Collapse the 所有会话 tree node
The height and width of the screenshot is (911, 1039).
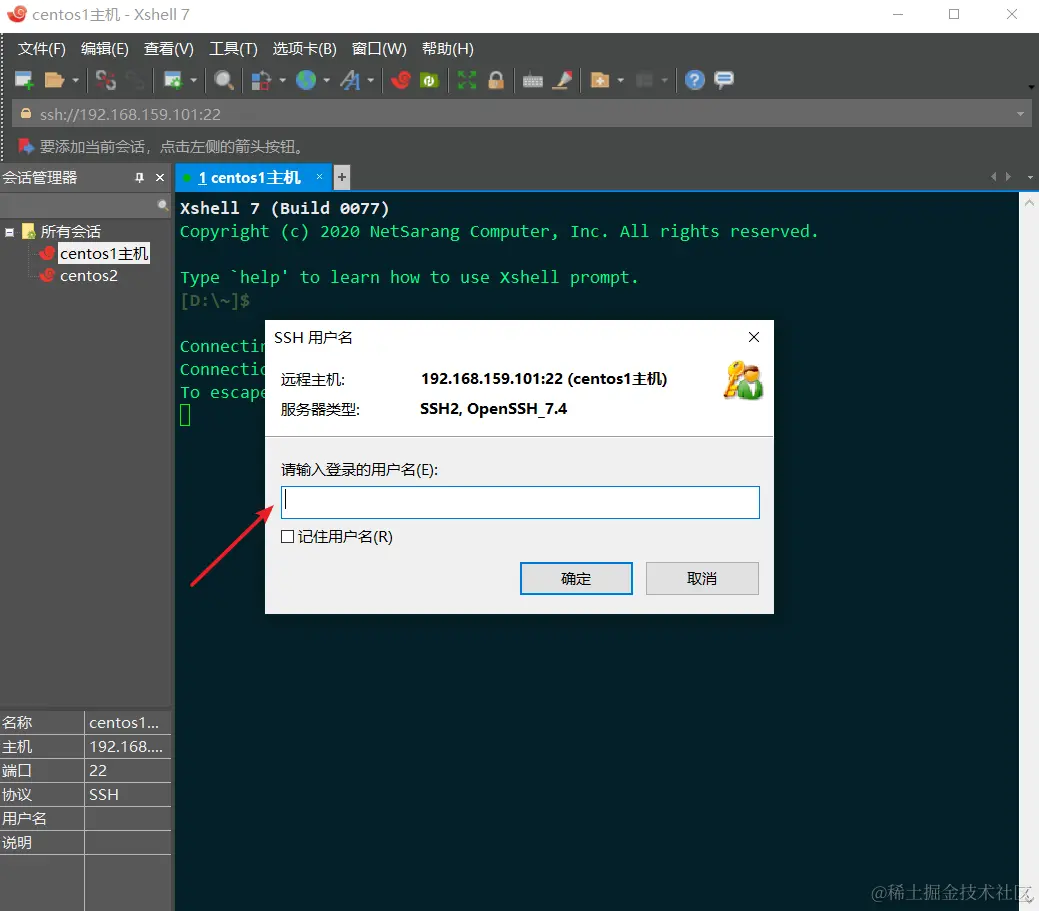(x=9, y=232)
